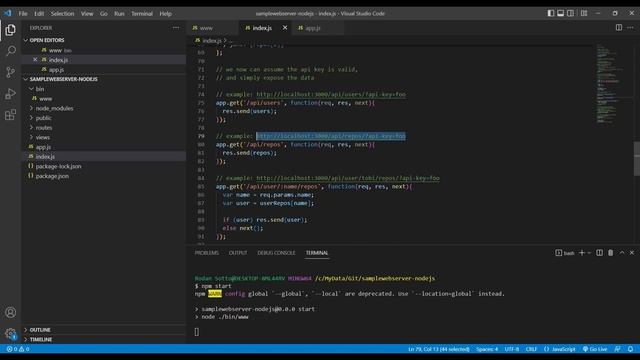This screenshot has height=360, width=640.
Task: Expand the node_modules folder
Action: pos(104,108)
